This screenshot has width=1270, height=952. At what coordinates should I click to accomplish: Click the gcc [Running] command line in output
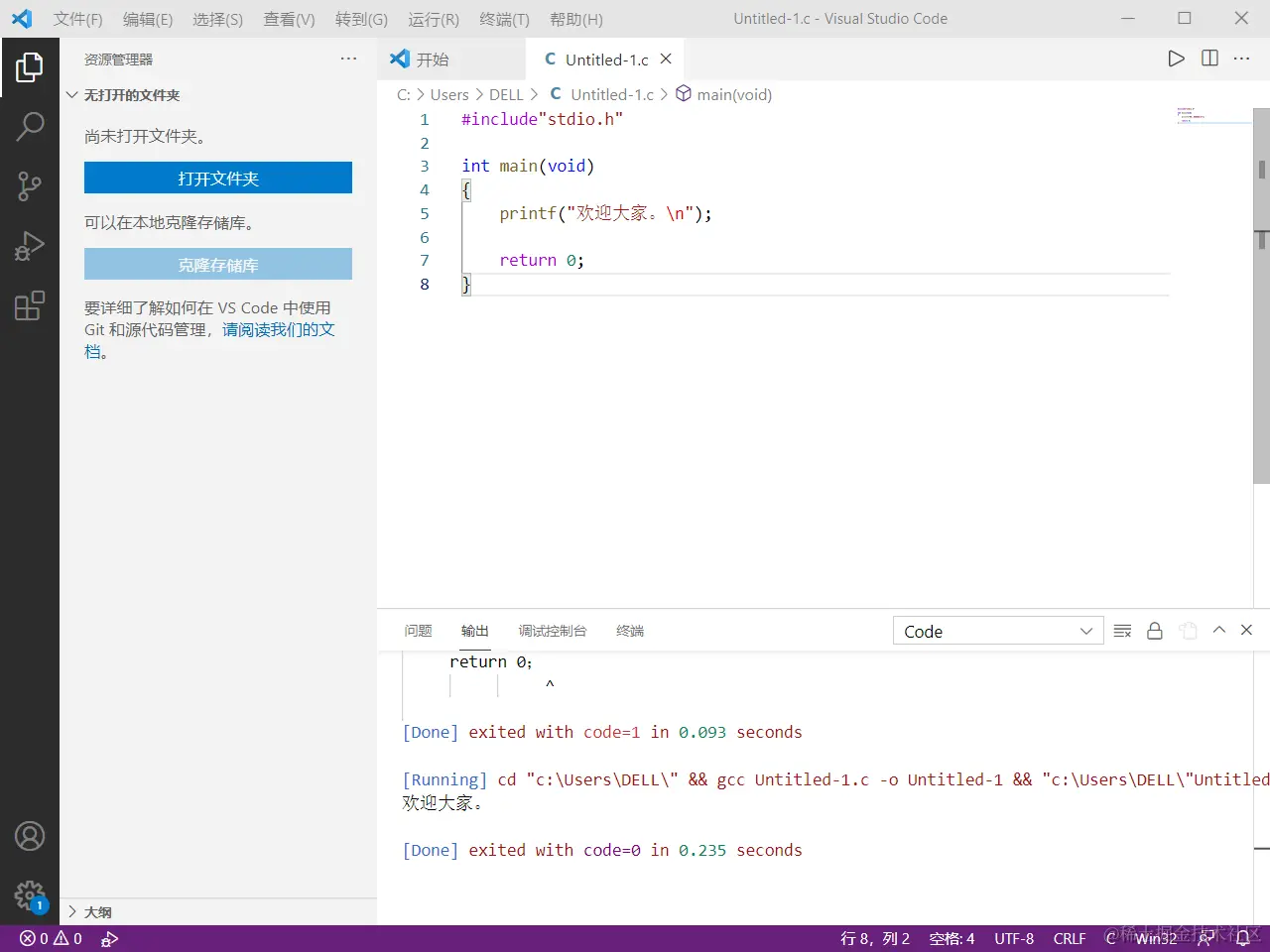tap(835, 779)
